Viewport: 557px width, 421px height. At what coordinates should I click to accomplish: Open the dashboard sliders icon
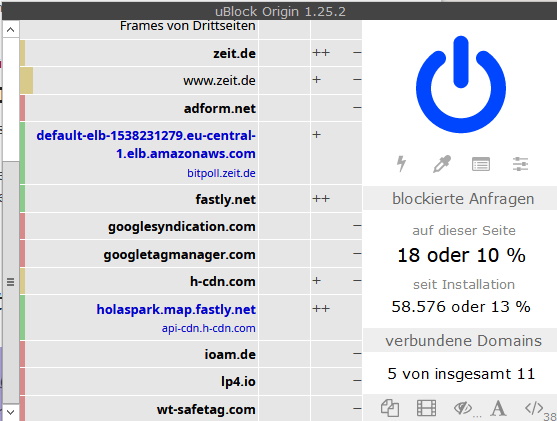[520, 164]
